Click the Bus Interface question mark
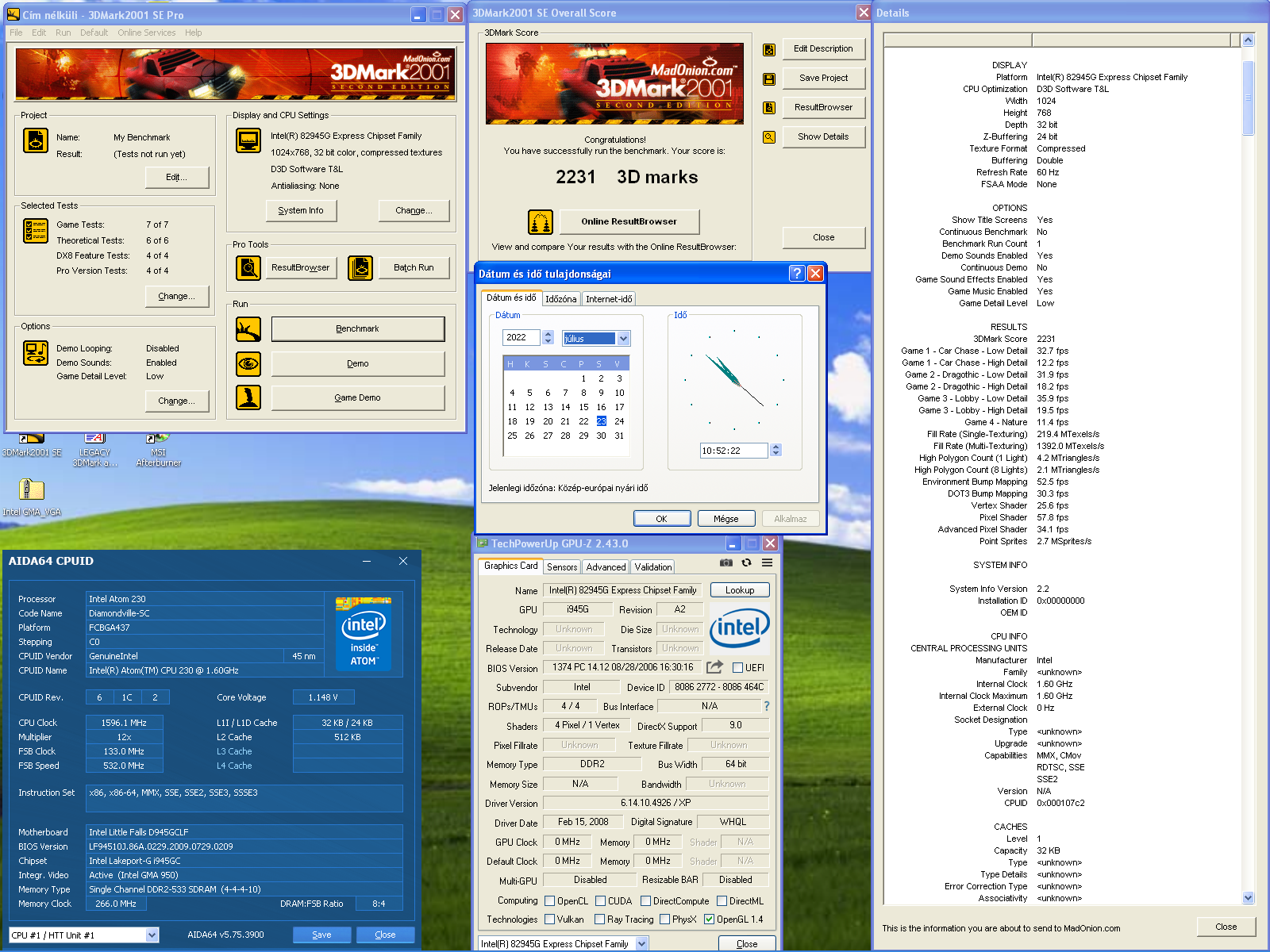The height and width of the screenshot is (952, 1270). [x=767, y=706]
